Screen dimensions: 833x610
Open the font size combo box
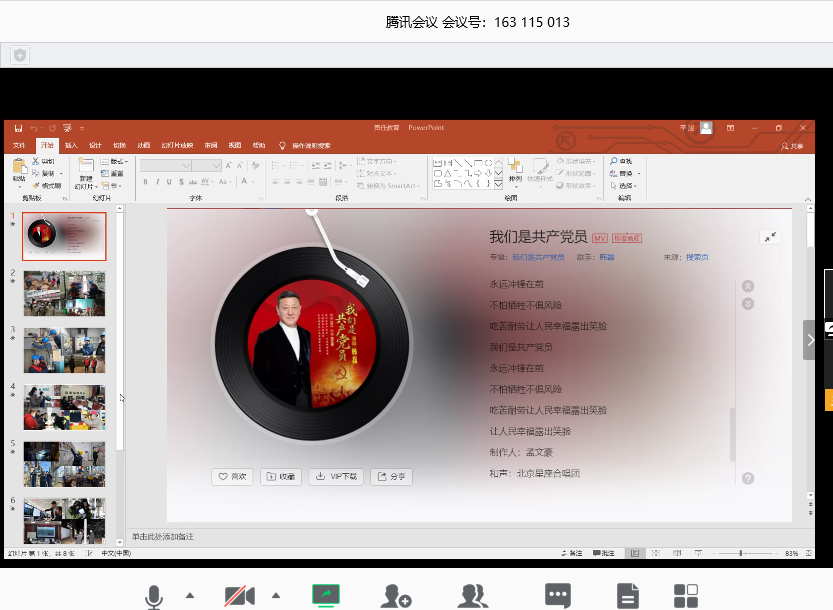click(x=206, y=166)
